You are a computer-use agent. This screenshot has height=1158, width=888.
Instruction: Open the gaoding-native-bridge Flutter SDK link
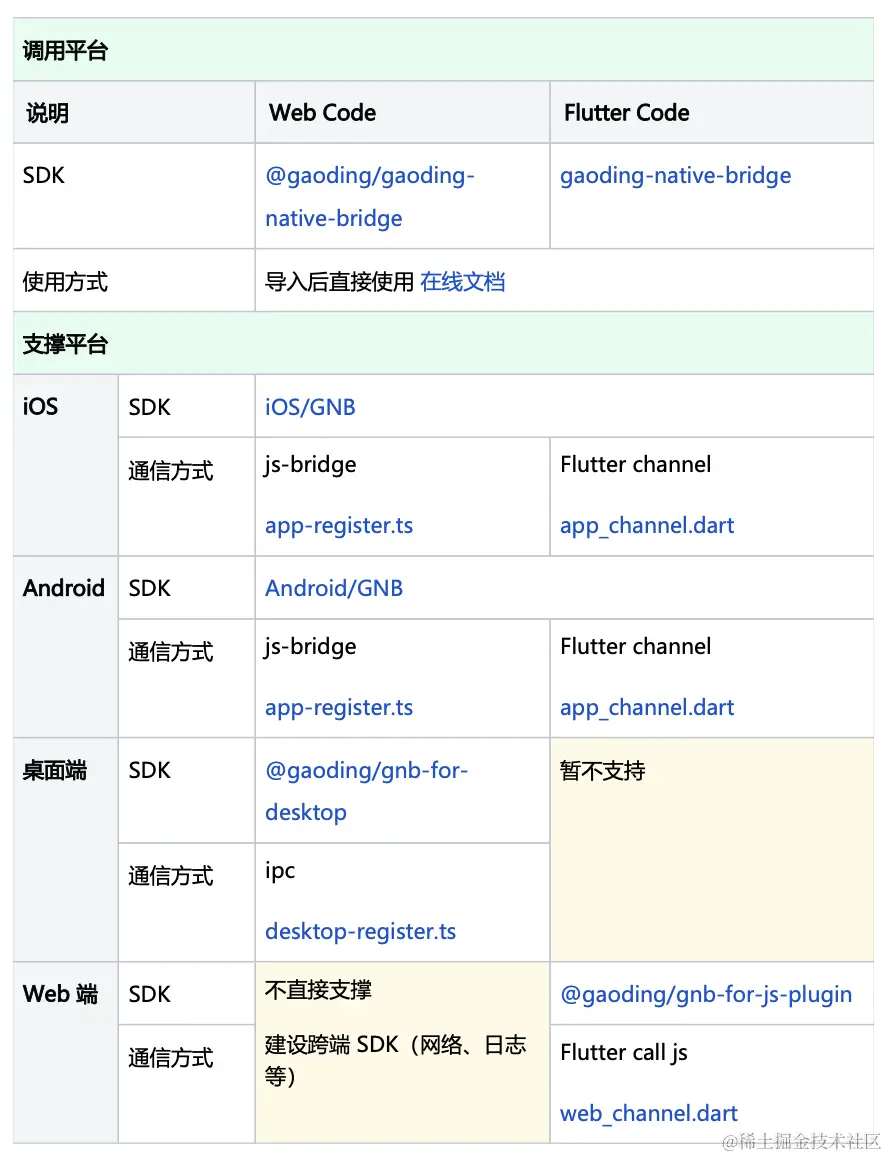click(x=675, y=176)
